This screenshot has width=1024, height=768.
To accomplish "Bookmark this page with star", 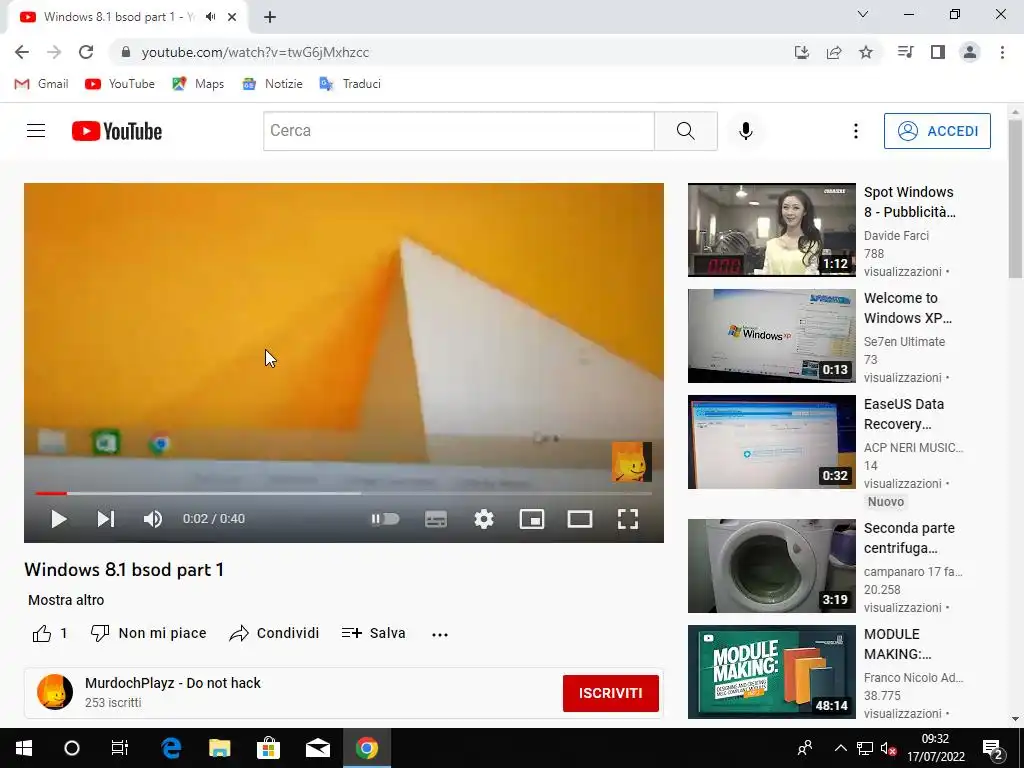I will point(866,52).
